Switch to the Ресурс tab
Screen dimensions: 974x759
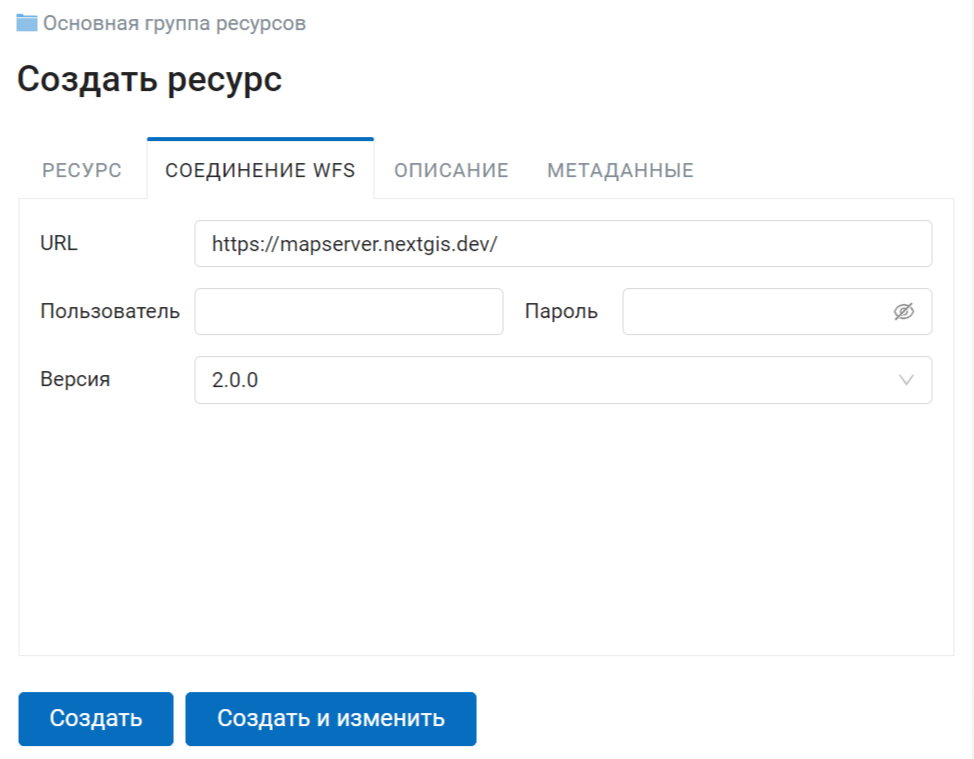point(82,170)
